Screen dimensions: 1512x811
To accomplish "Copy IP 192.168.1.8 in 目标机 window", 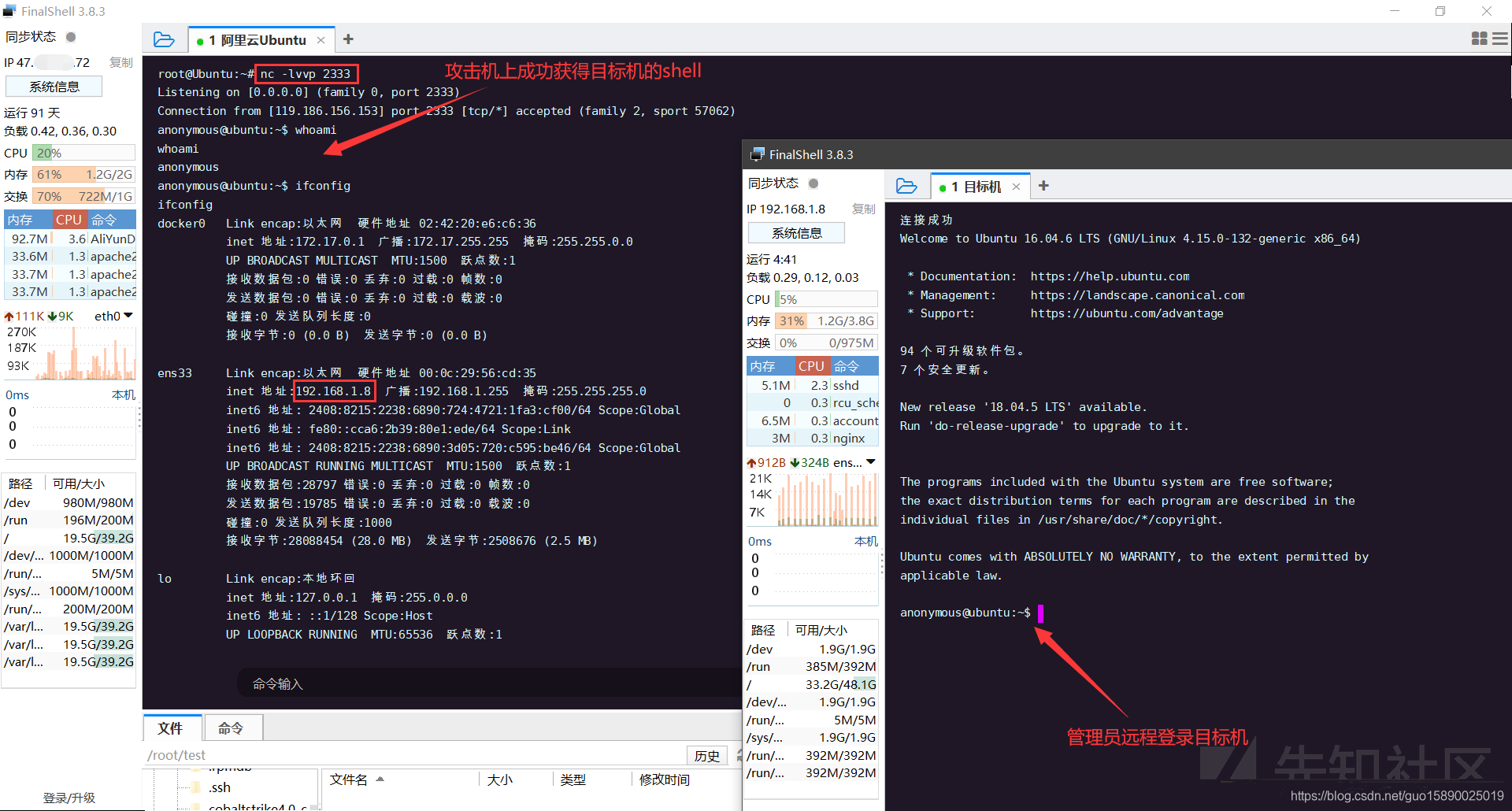I will [864, 209].
